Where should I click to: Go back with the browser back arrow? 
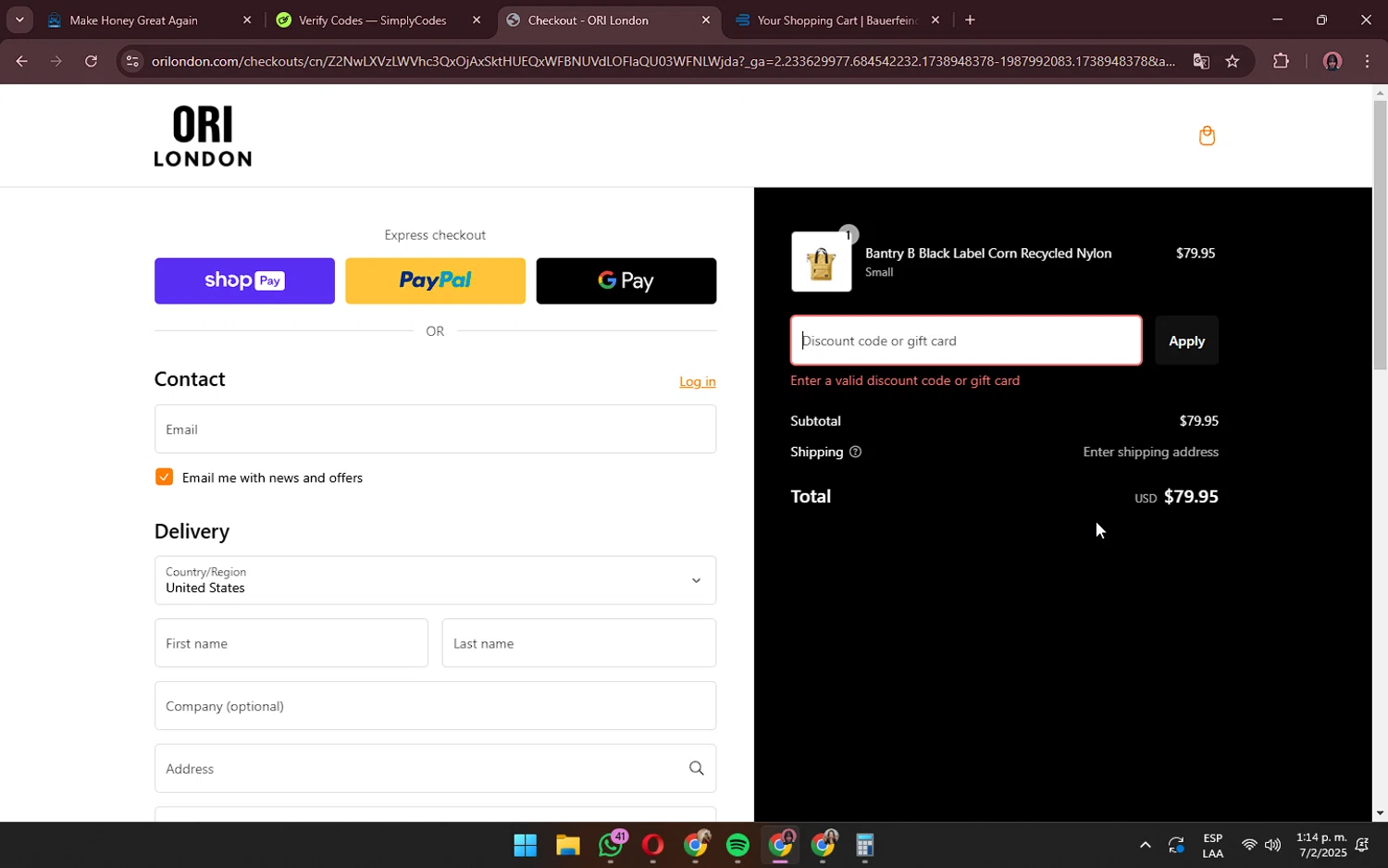(x=21, y=61)
